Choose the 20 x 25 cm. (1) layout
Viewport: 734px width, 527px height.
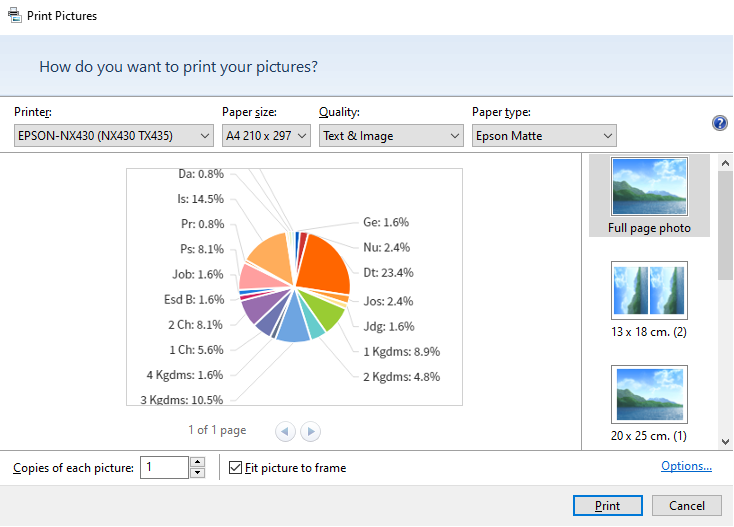pyautogui.click(x=649, y=403)
